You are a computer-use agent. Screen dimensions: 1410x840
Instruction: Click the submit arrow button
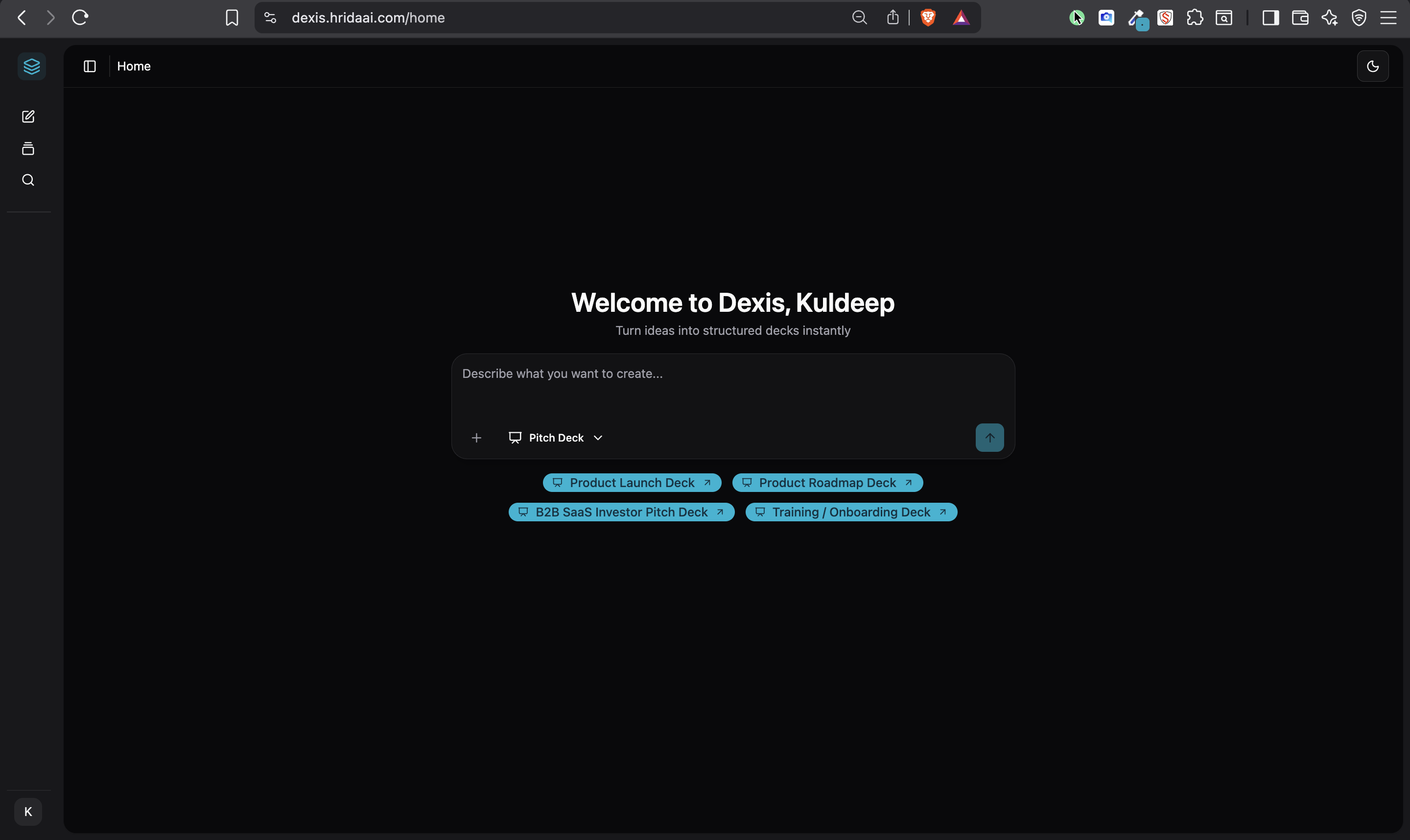point(989,438)
